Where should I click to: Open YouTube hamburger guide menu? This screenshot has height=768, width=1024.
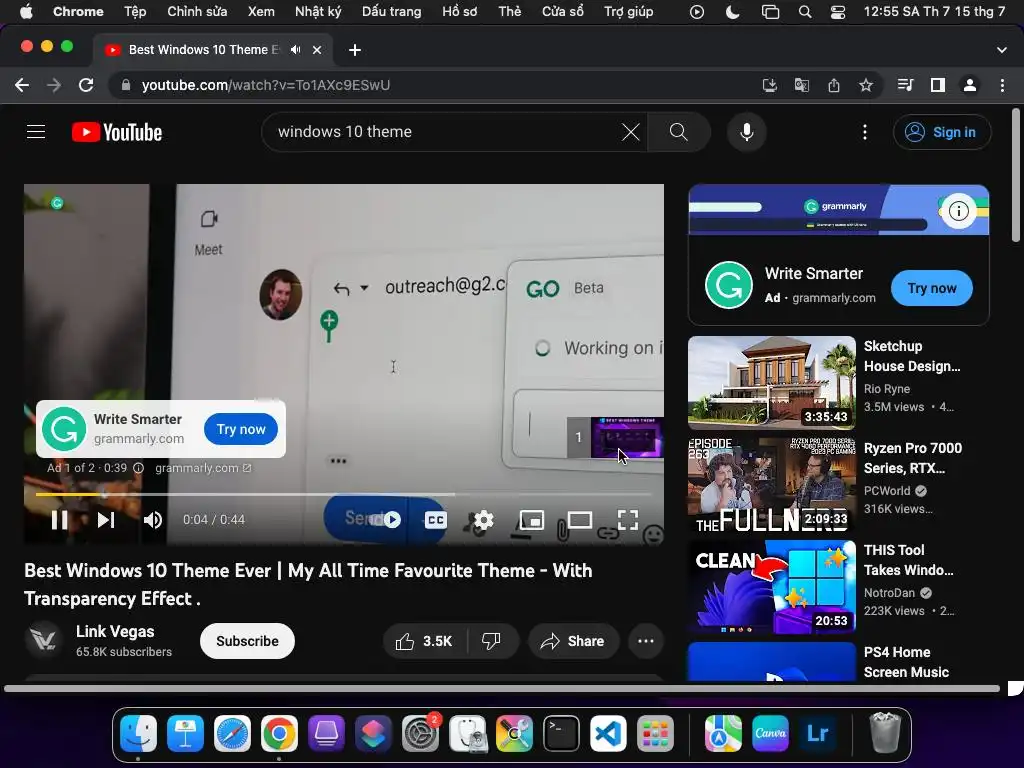coord(36,132)
